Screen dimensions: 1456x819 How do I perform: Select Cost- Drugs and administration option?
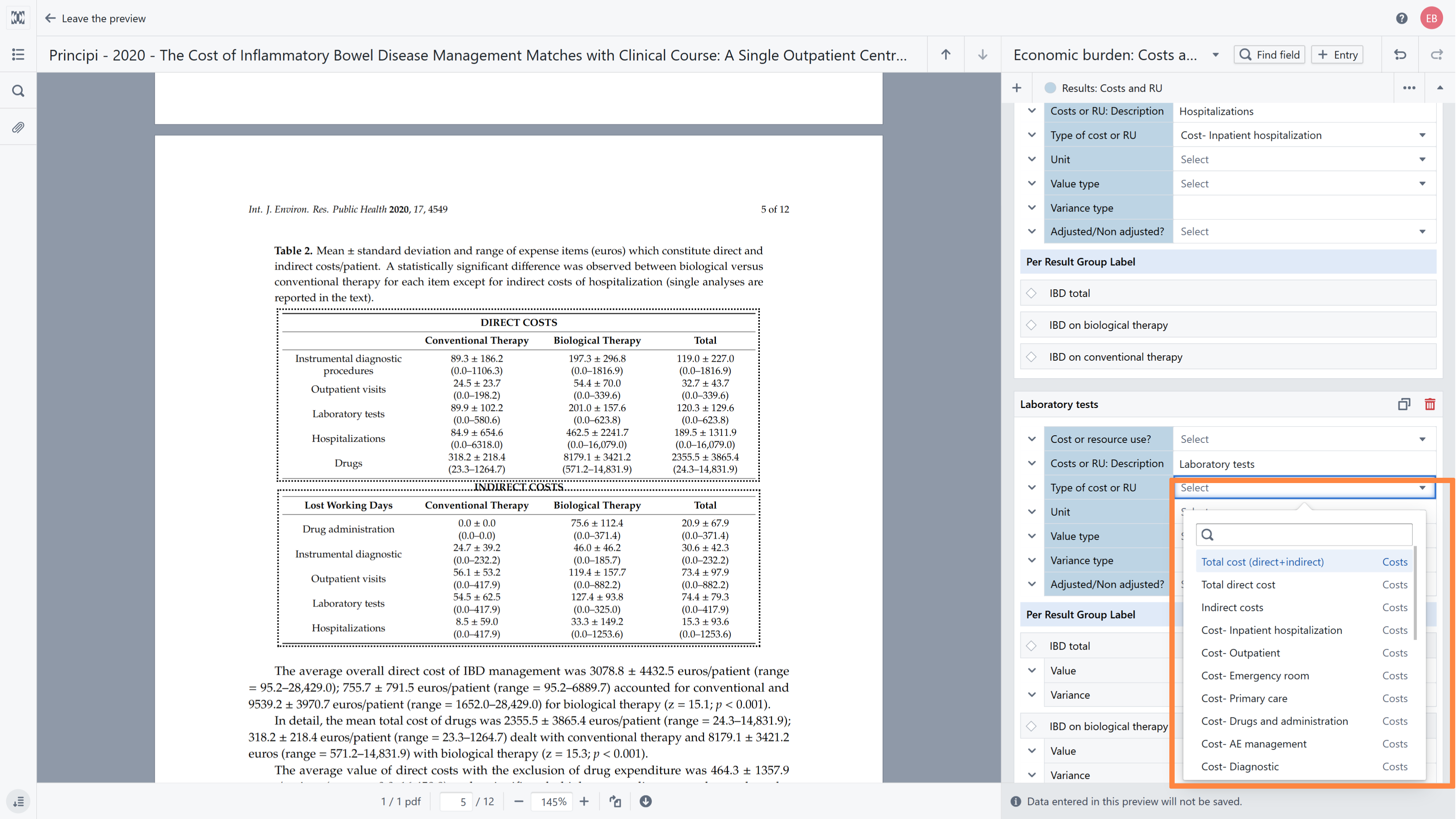tap(1304, 721)
